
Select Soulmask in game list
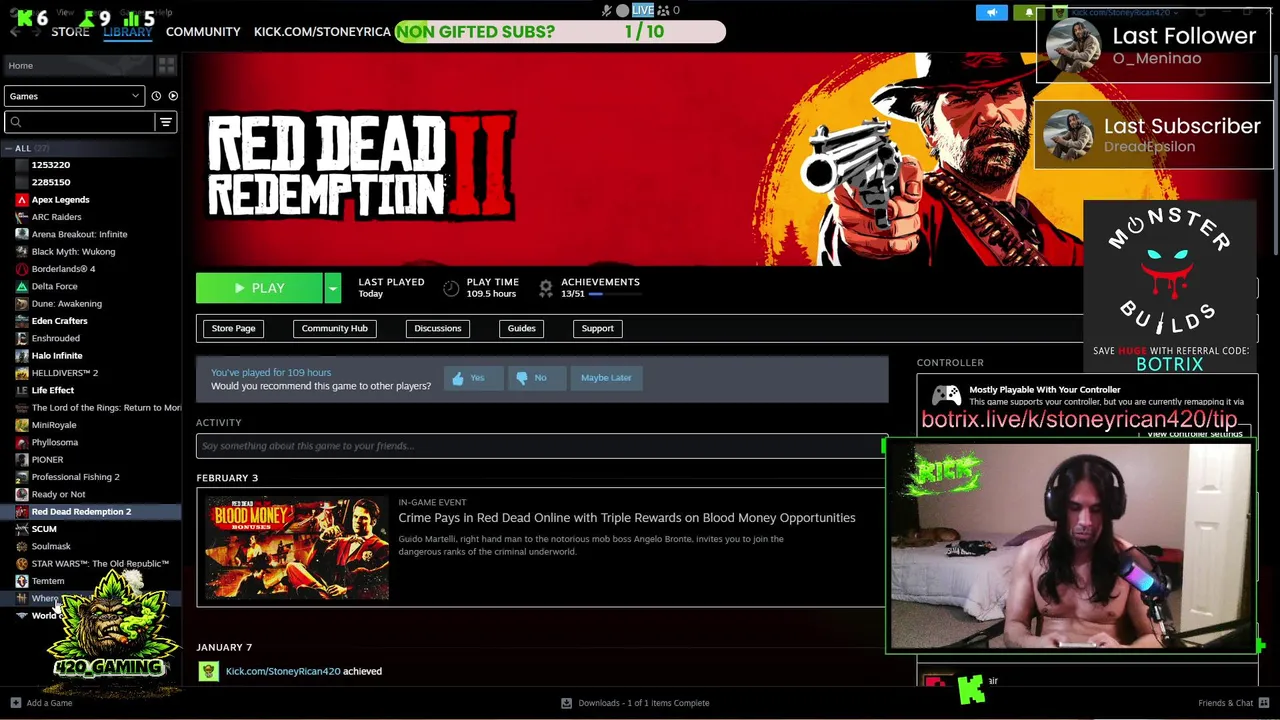click(51, 547)
